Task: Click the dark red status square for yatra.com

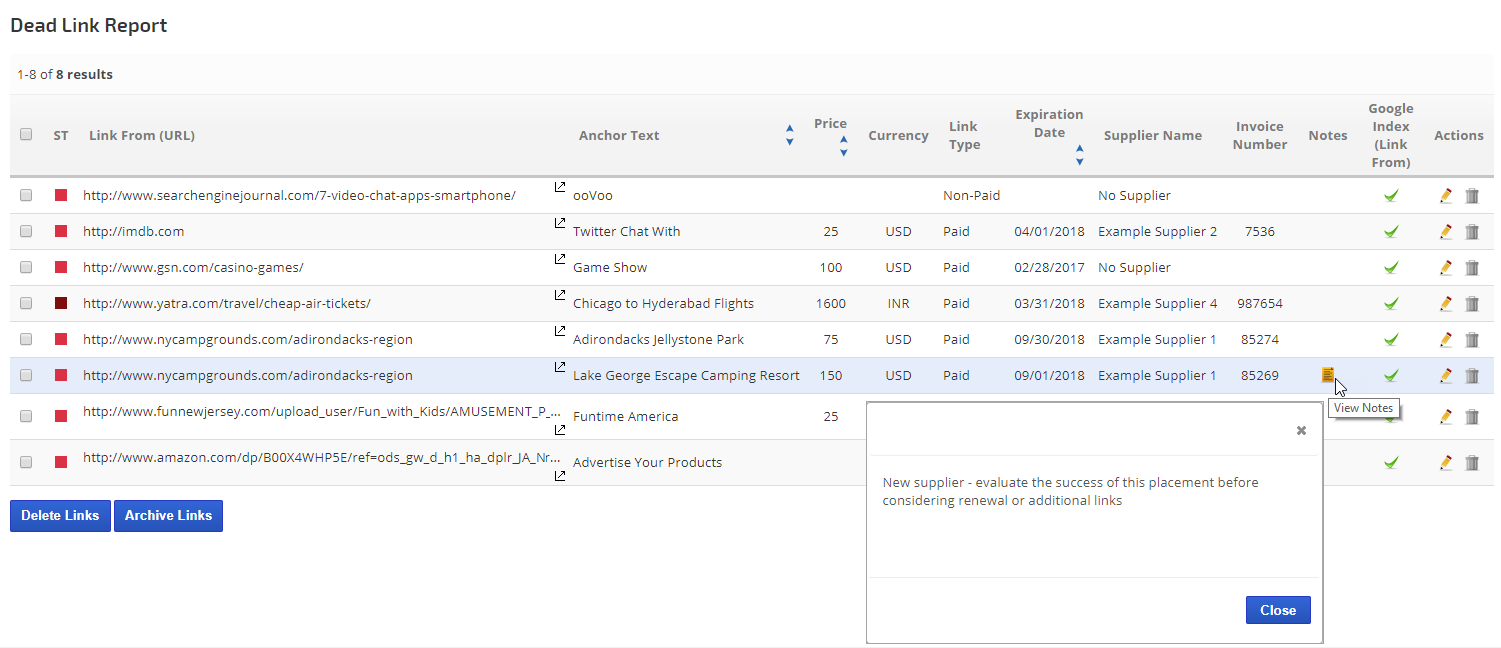Action: pyautogui.click(x=61, y=304)
